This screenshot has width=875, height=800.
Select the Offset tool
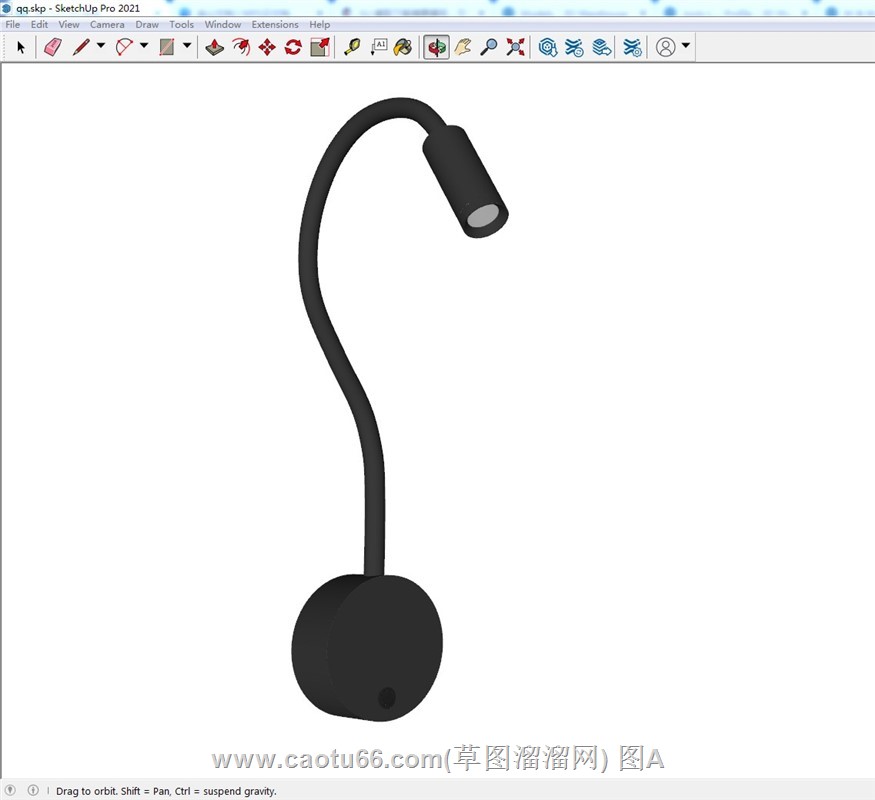[241, 47]
